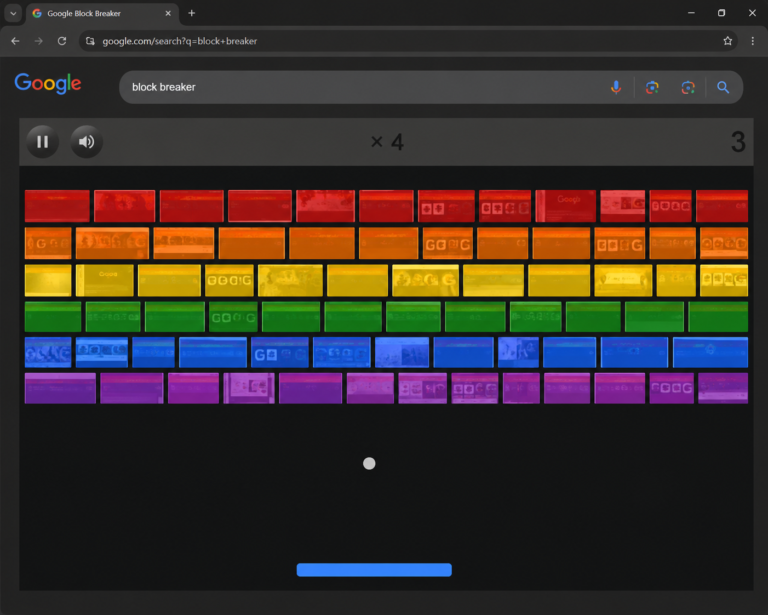Viewport: 768px width, 615px height.
Task: Click the first red brick in top row
Action: pyautogui.click(x=57, y=206)
